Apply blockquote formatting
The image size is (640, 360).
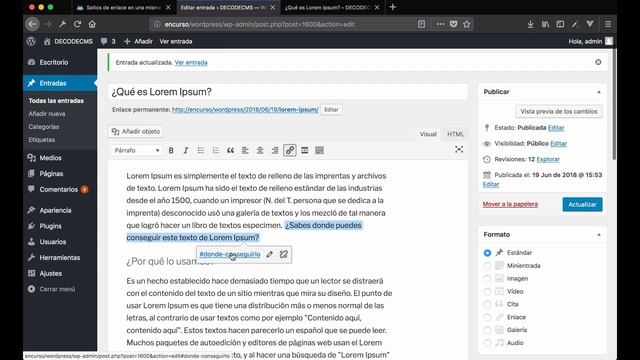(x=231, y=150)
